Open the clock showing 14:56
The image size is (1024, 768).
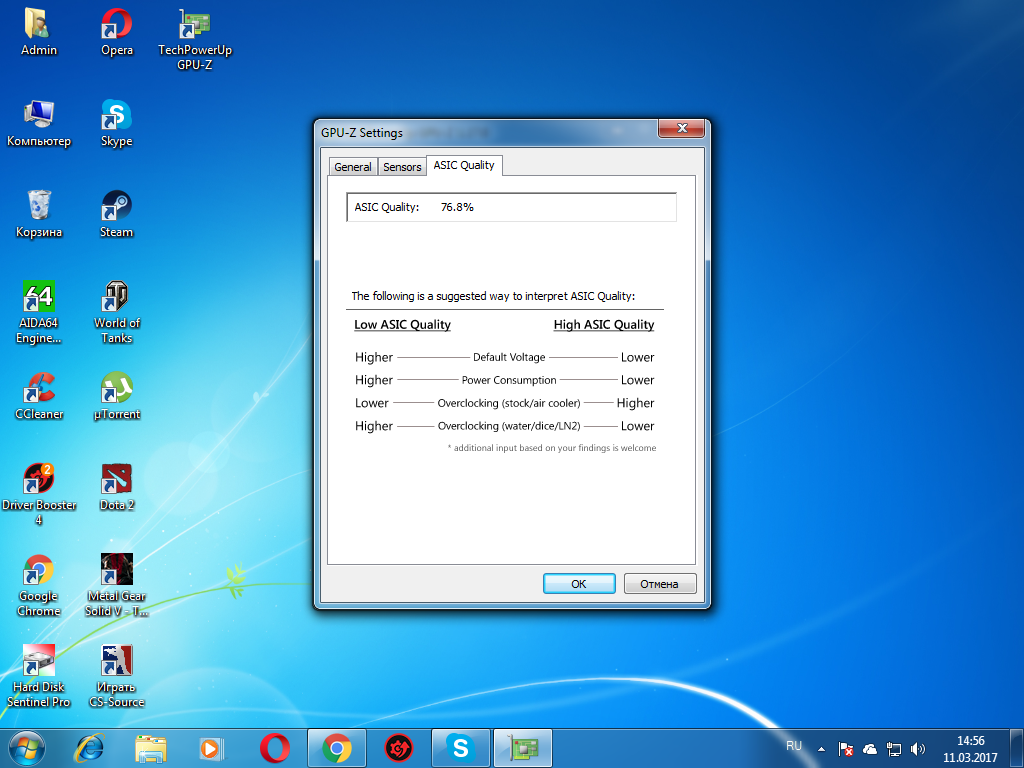[970, 749]
